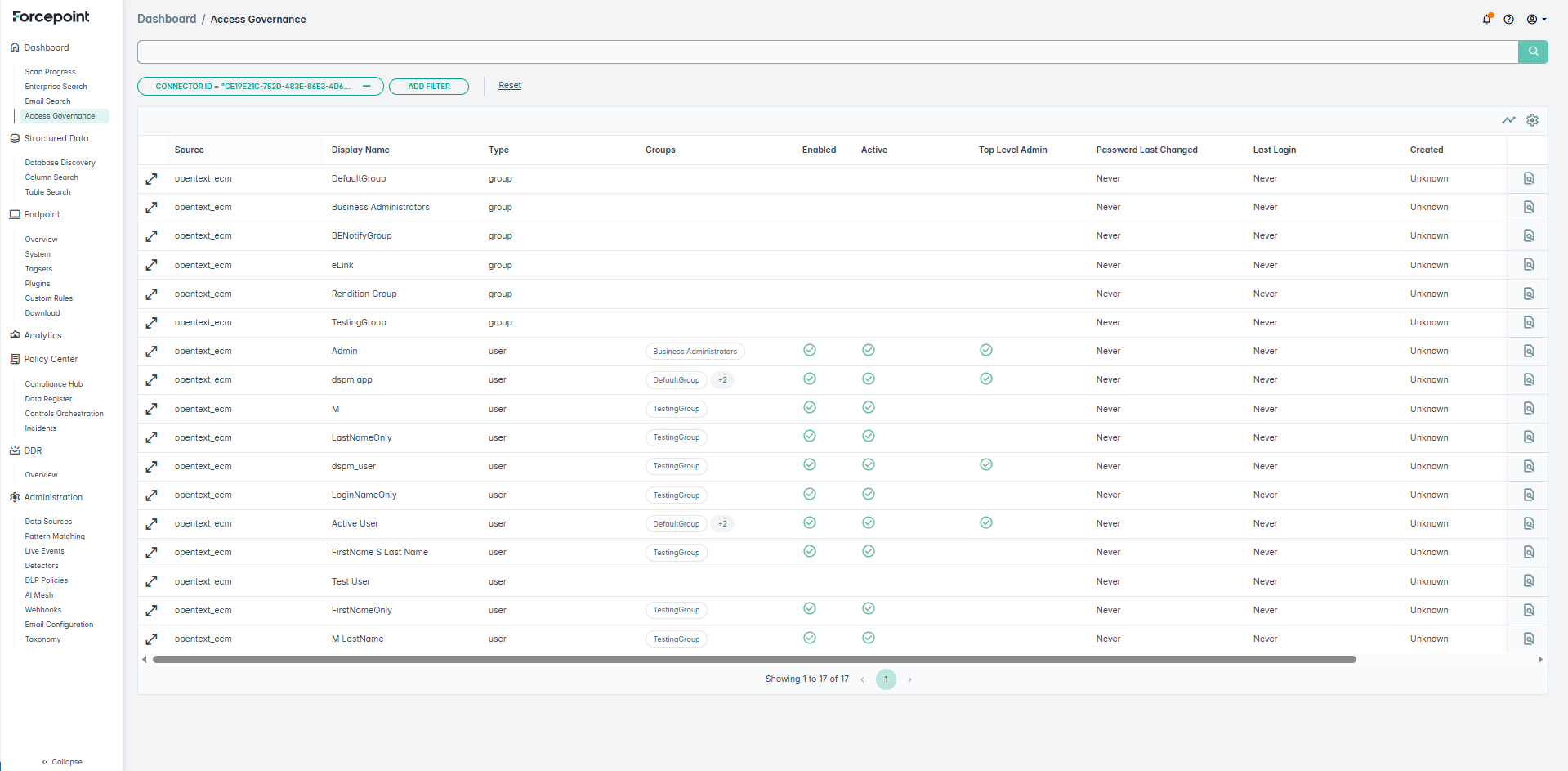1568x771 pixels.
Task: View details document icon for Admin row
Action: click(1528, 351)
